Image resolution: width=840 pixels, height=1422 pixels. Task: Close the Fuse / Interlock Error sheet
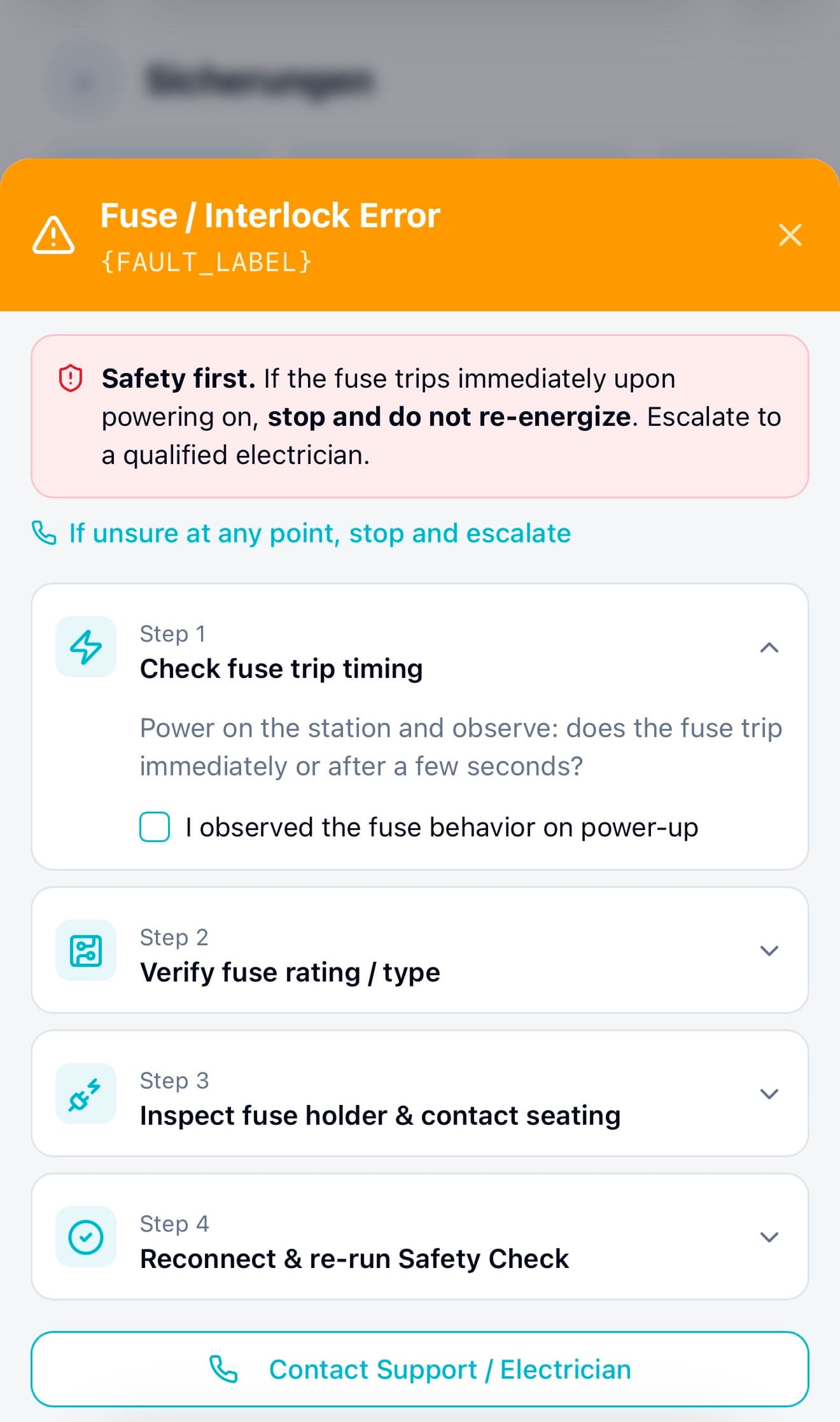tap(790, 235)
